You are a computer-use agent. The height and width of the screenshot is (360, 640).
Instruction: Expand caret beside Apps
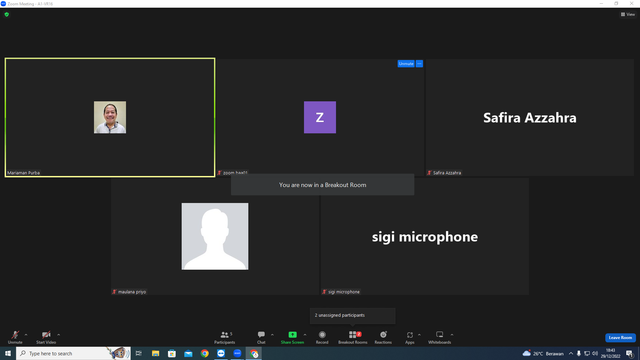point(419,335)
